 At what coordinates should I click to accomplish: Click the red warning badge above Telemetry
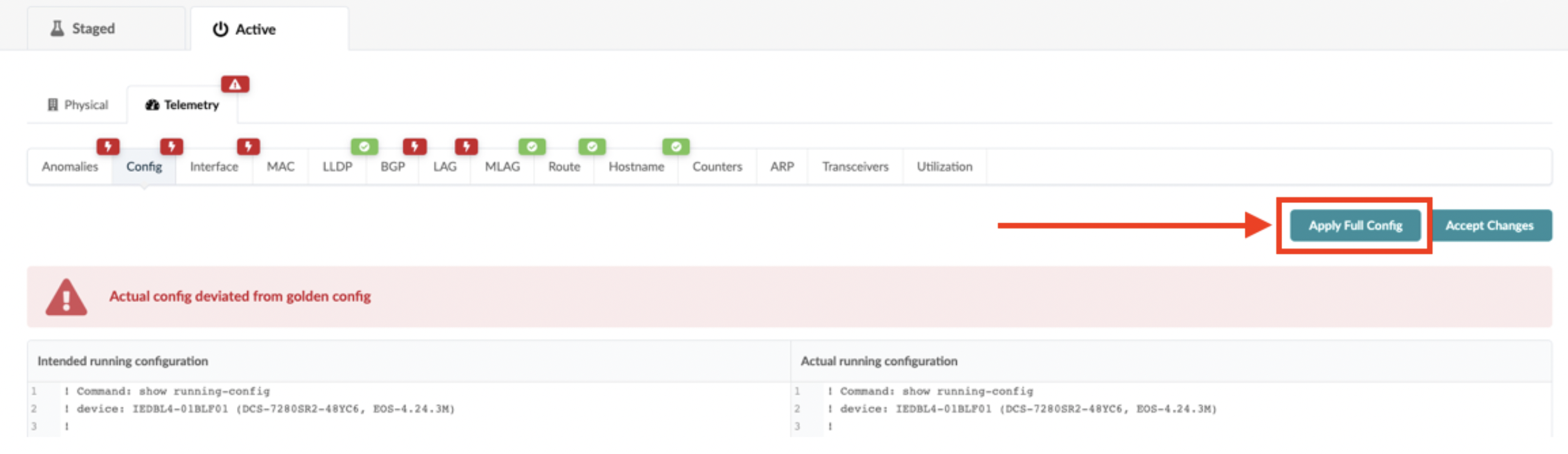tap(235, 84)
